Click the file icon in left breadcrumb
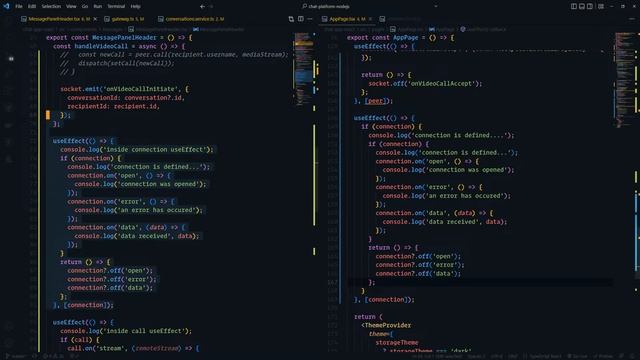This screenshot has height=360, width=640. pyautogui.click(x=131, y=29)
